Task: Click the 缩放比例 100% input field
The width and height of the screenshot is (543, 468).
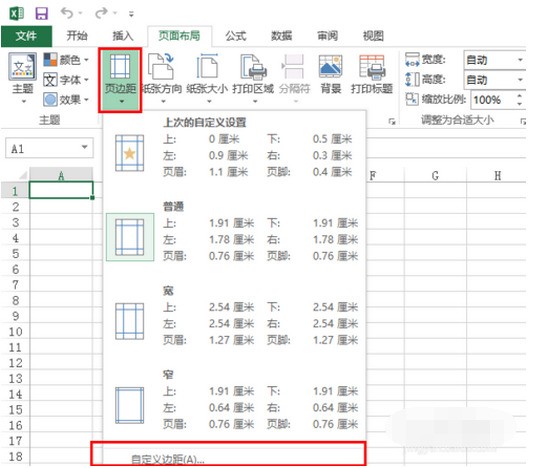Action: click(492, 100)
